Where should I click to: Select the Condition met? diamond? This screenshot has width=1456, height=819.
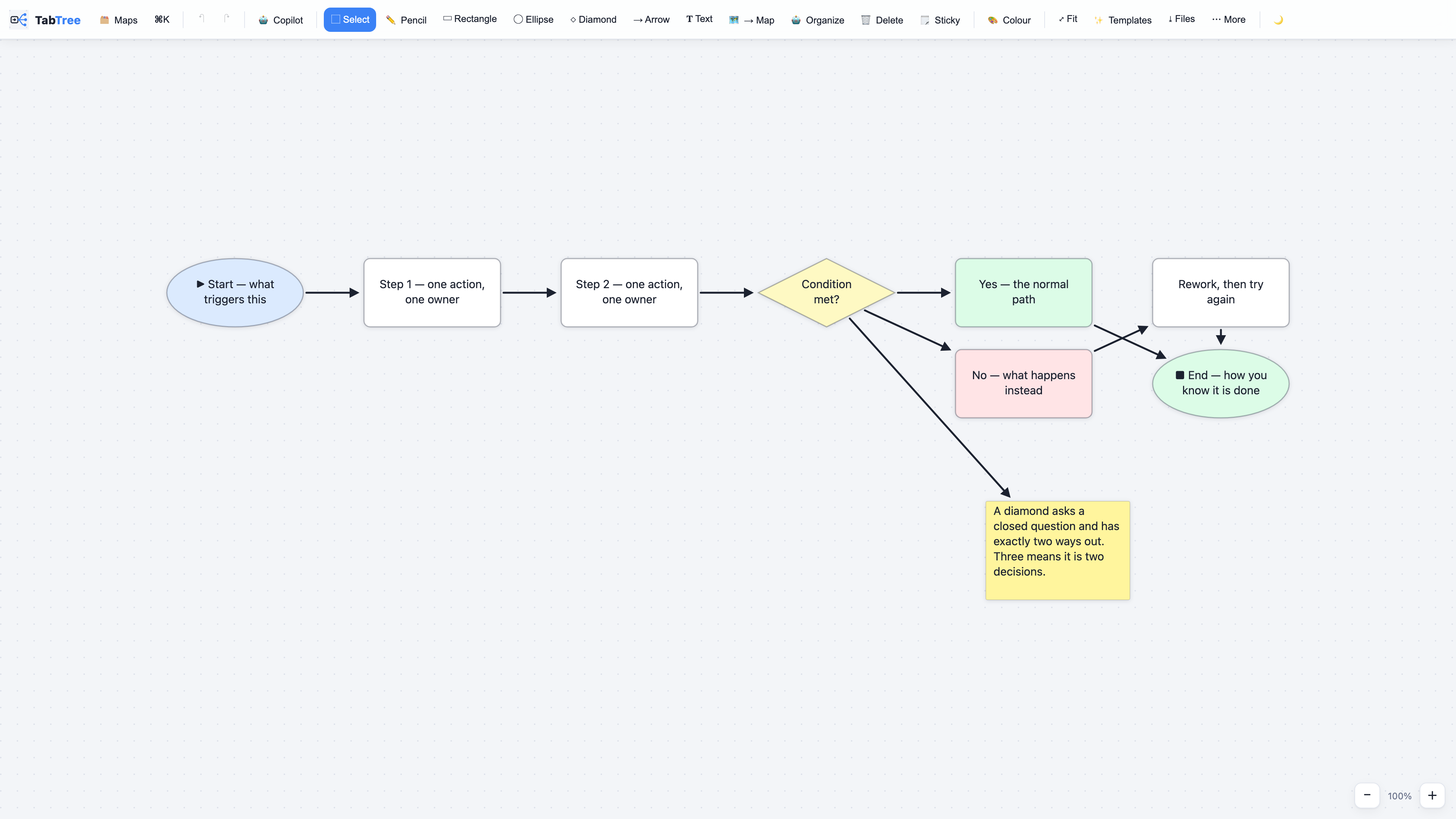coord(826,293)
